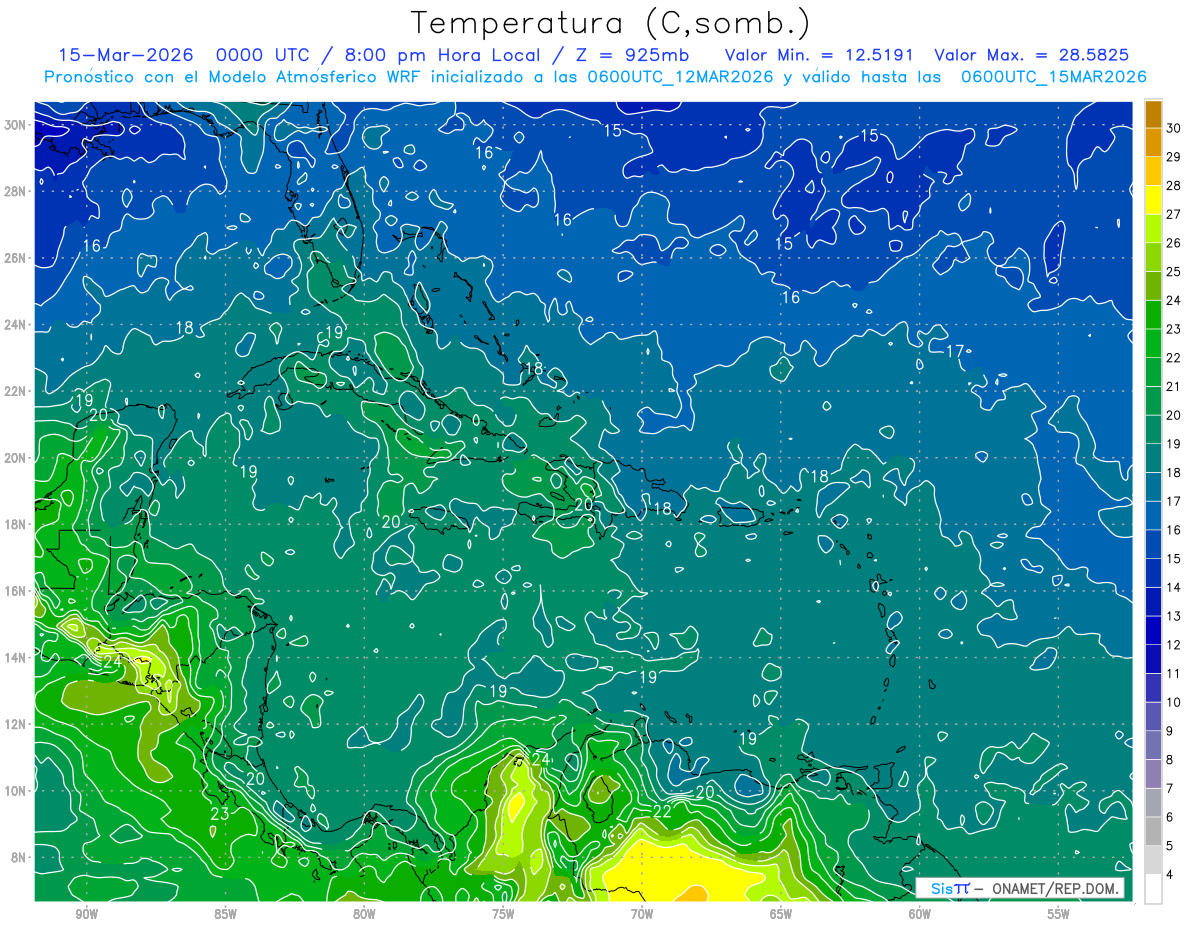Click "8:00 pm Hora Local" text

(x=444, y=55)
